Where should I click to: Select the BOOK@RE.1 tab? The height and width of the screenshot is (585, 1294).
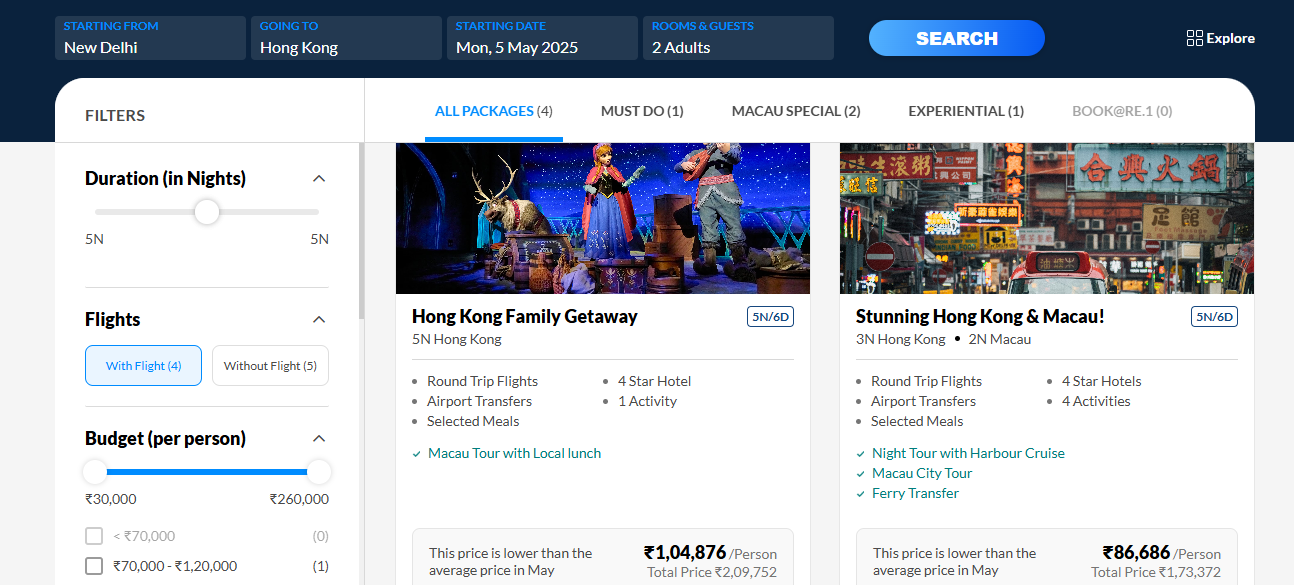[x=1122, y=111]
